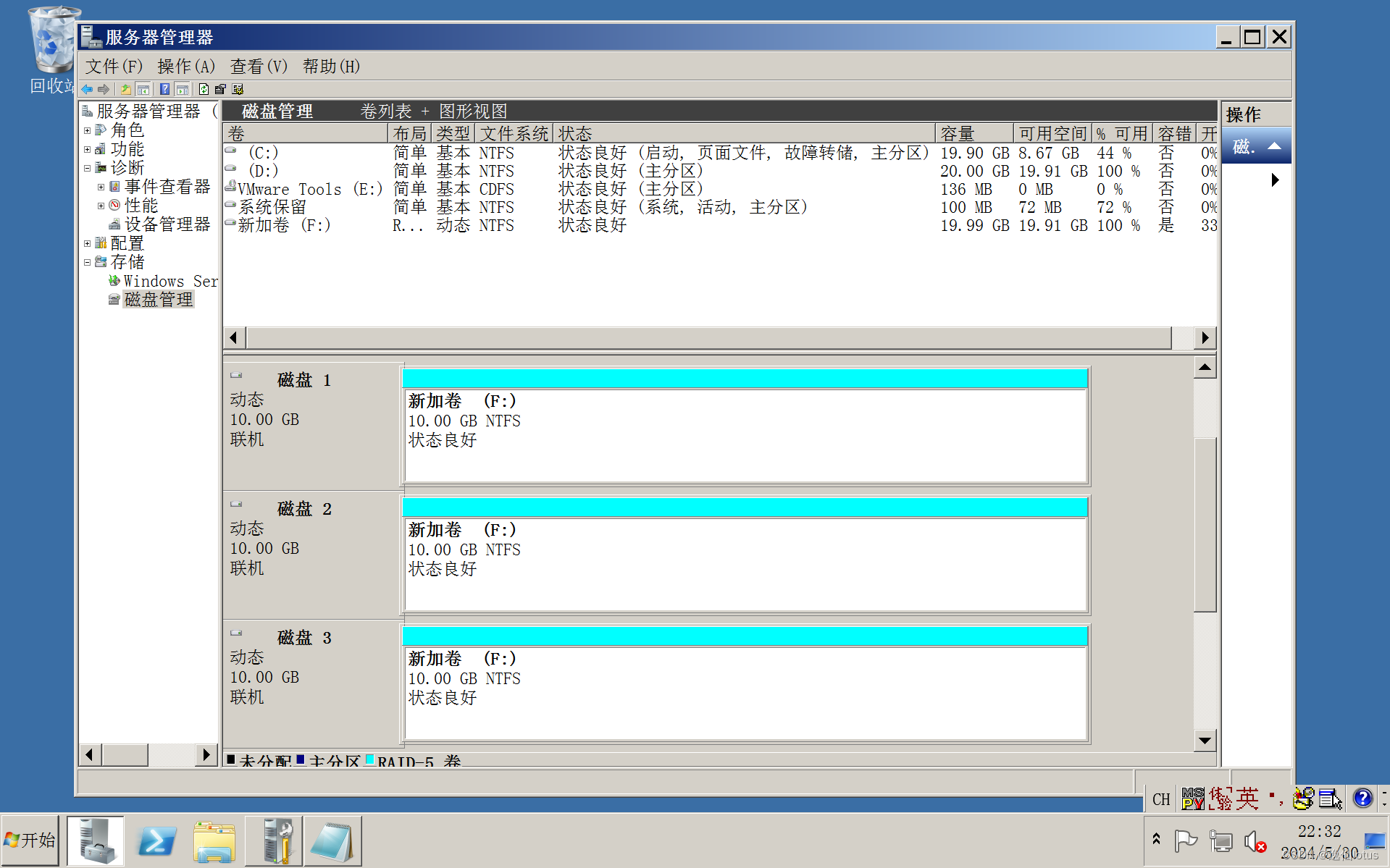Expand the 角色 tree node
1390x868 pixels.
[x=88, y=131]
